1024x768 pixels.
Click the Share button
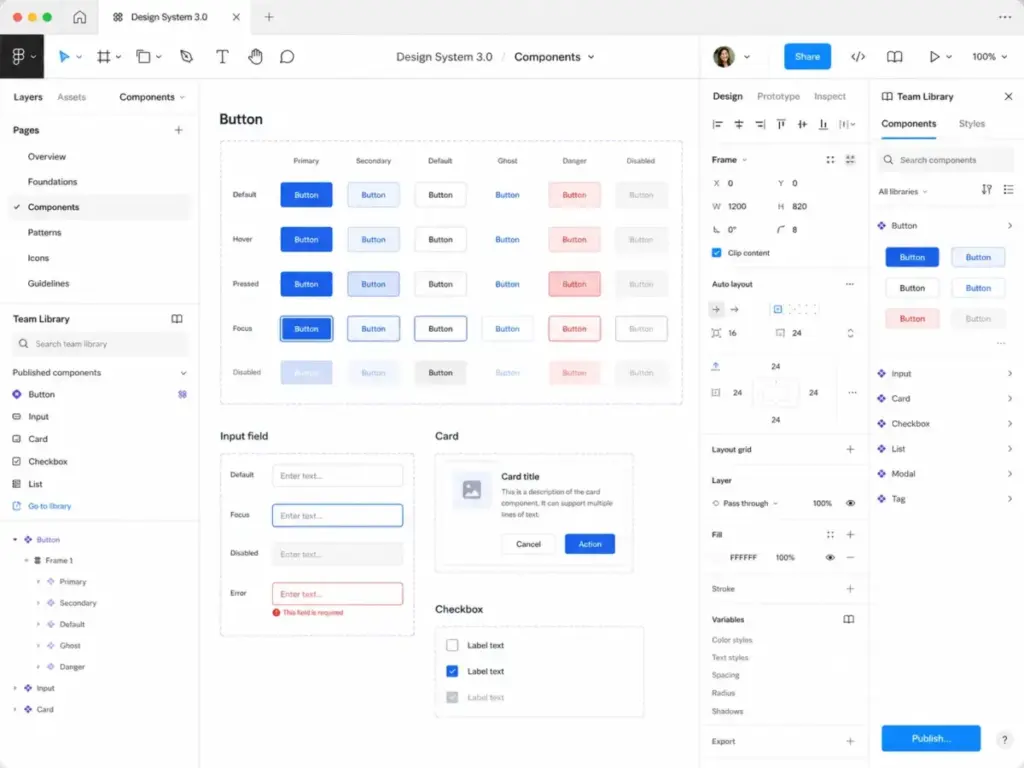[x=807, y=57]
